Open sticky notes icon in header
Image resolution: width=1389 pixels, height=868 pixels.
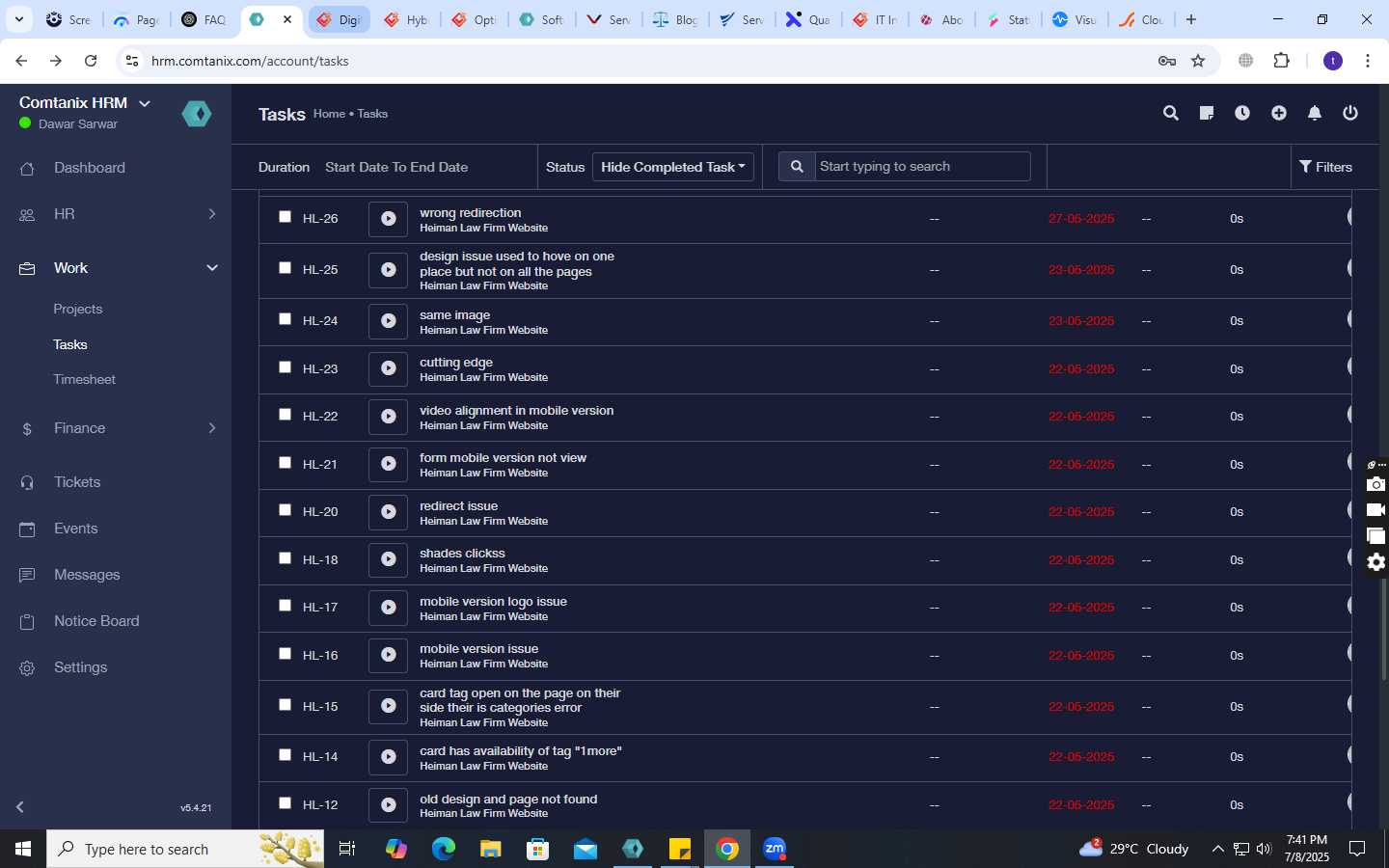point(1207,114)
